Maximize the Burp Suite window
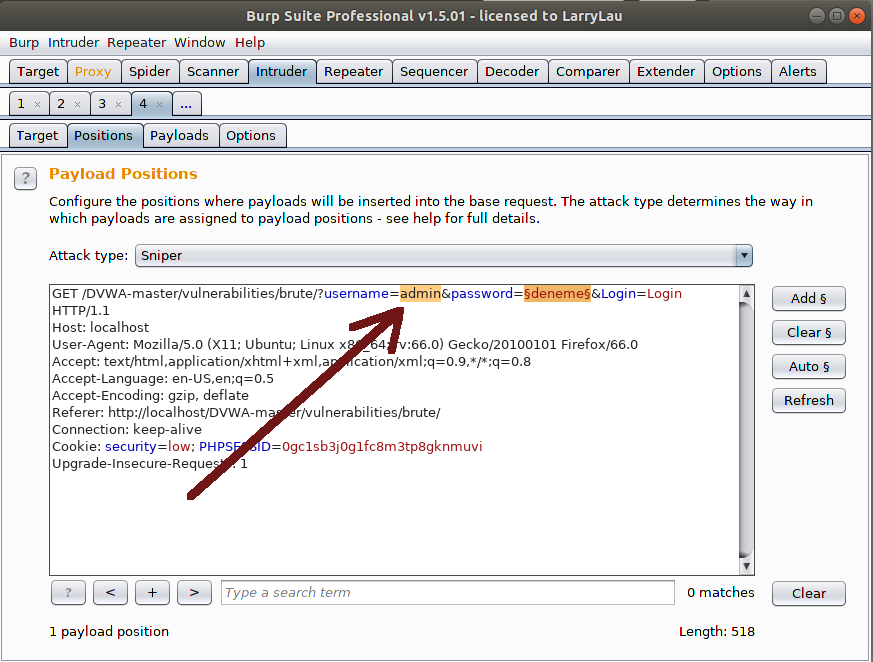Screen dimensions: 873x662 (837, 16)
